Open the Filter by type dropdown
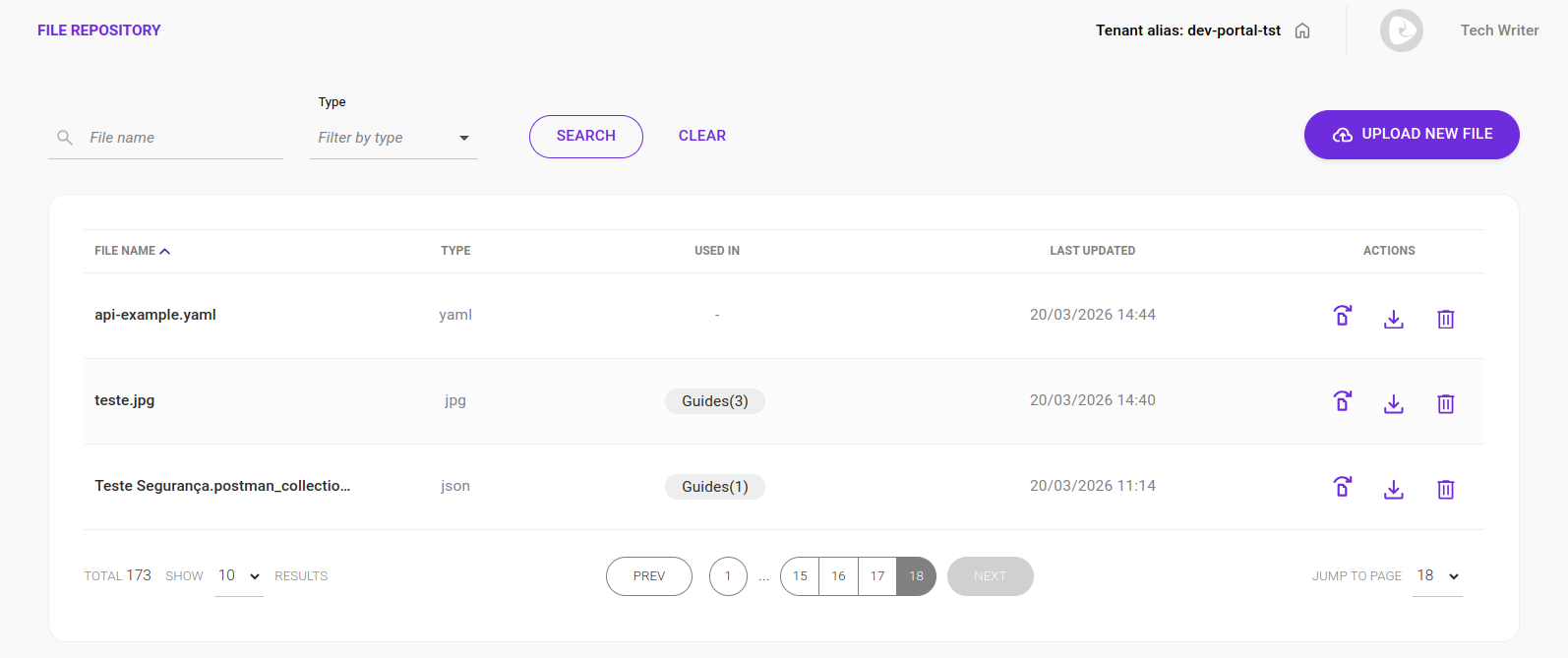The image size is (1568, 658). click(393, 138)
